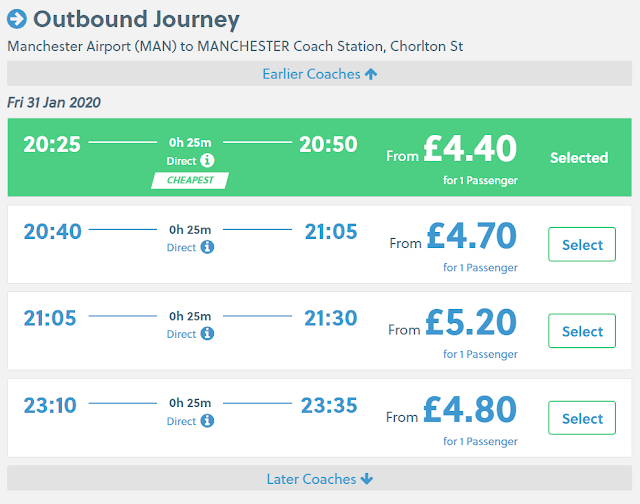Show Earlier Coaches
The width and height of the screenshot is (640, 504).
[x=320, y=74]
